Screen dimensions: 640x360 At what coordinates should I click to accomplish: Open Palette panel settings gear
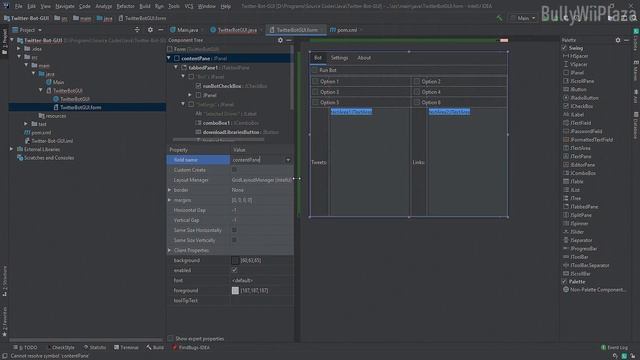(x=618, y=40)
